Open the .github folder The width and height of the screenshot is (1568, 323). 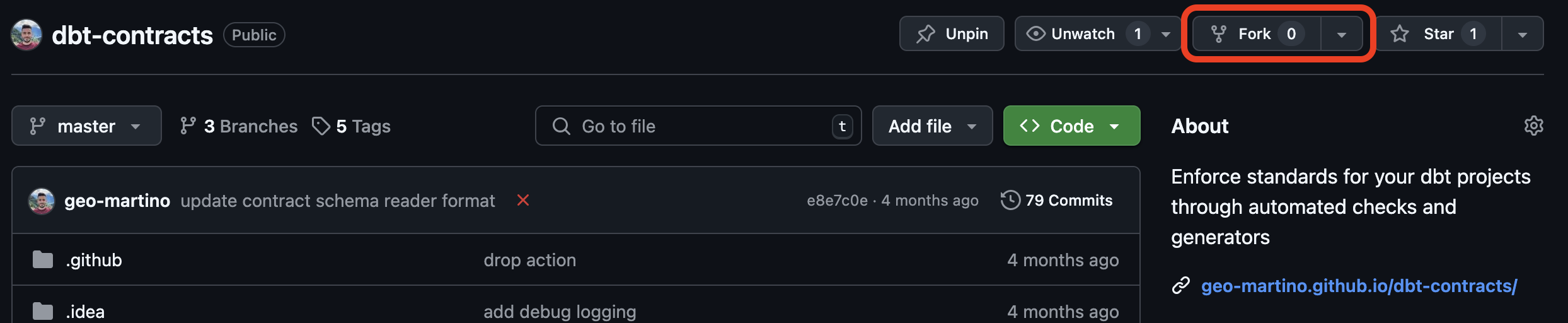point(94,260)
